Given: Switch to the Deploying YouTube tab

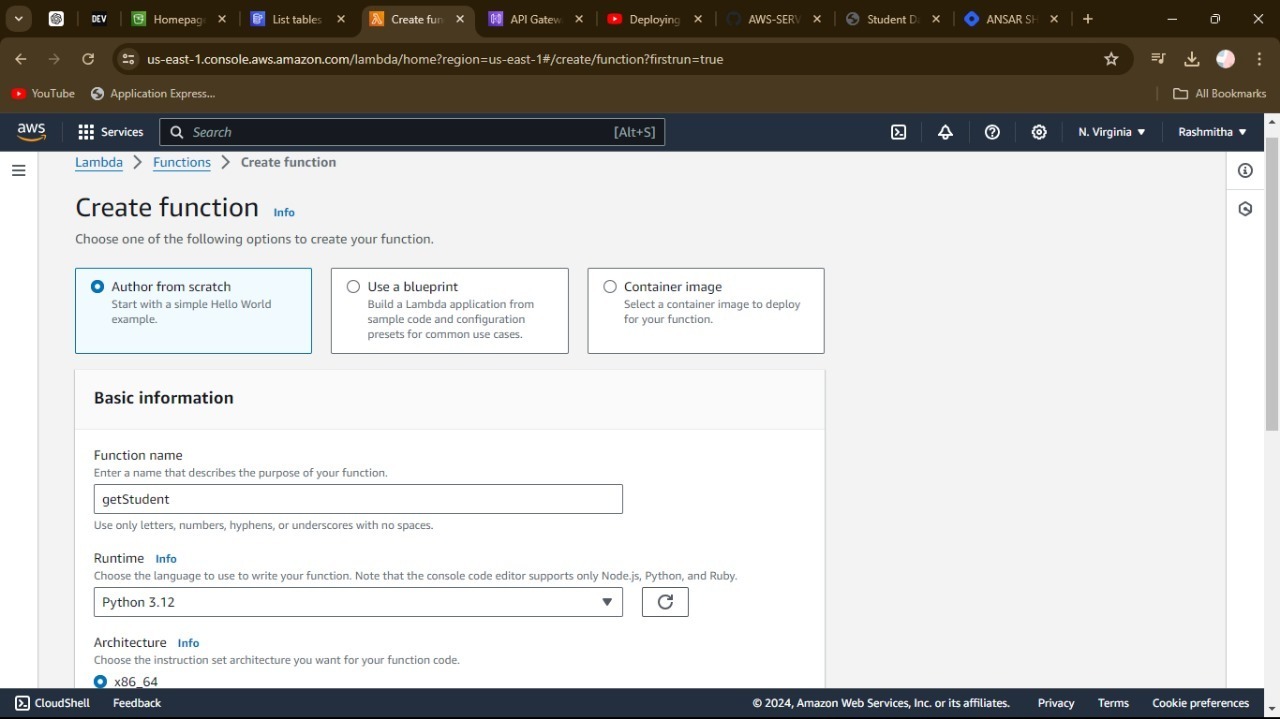Looking at the screenshot, I should [655, 19].
